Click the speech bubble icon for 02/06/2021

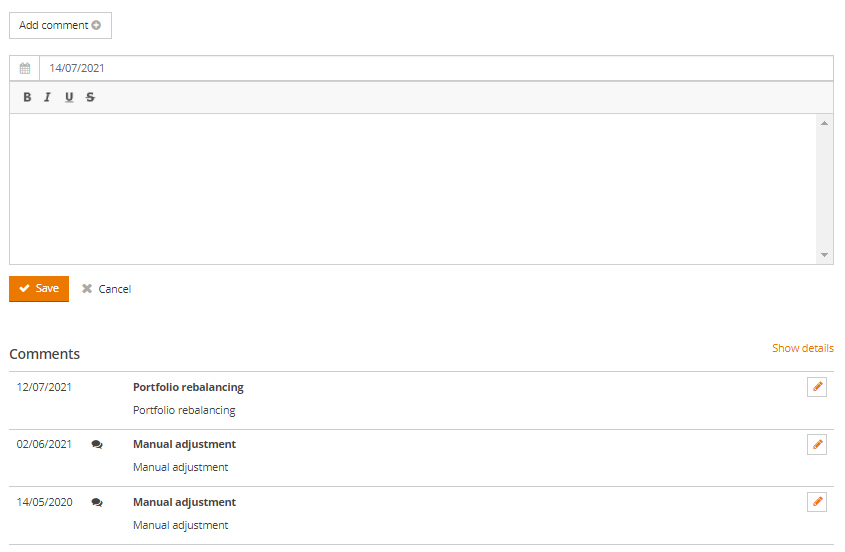(x=97, y=445)
